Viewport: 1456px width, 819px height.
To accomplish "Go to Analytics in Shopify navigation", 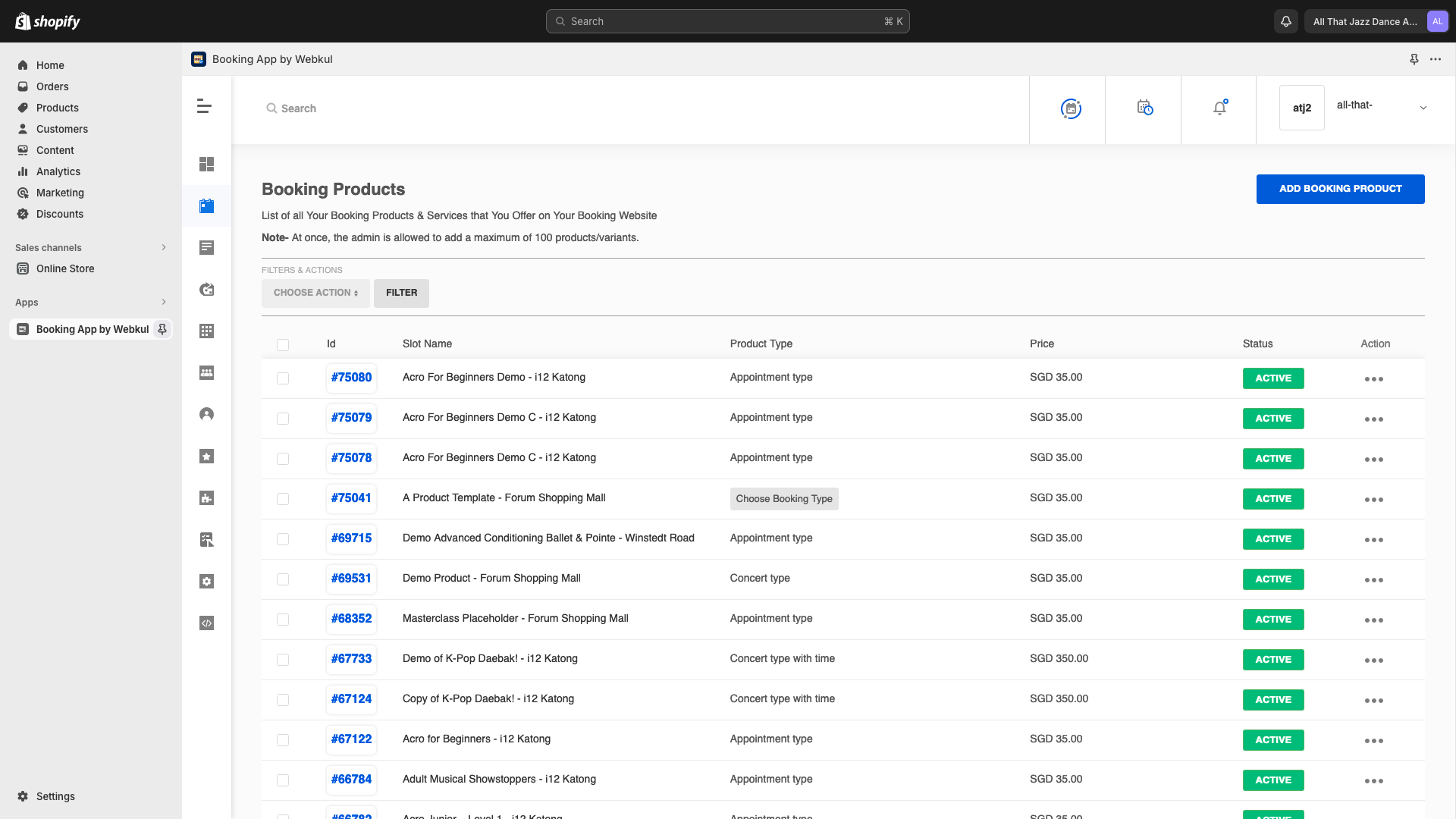I will click(x=58, y=171).
